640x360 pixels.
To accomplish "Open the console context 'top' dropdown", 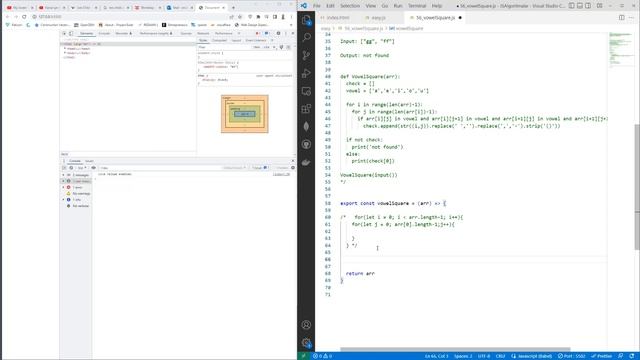I will click(81, 168).
